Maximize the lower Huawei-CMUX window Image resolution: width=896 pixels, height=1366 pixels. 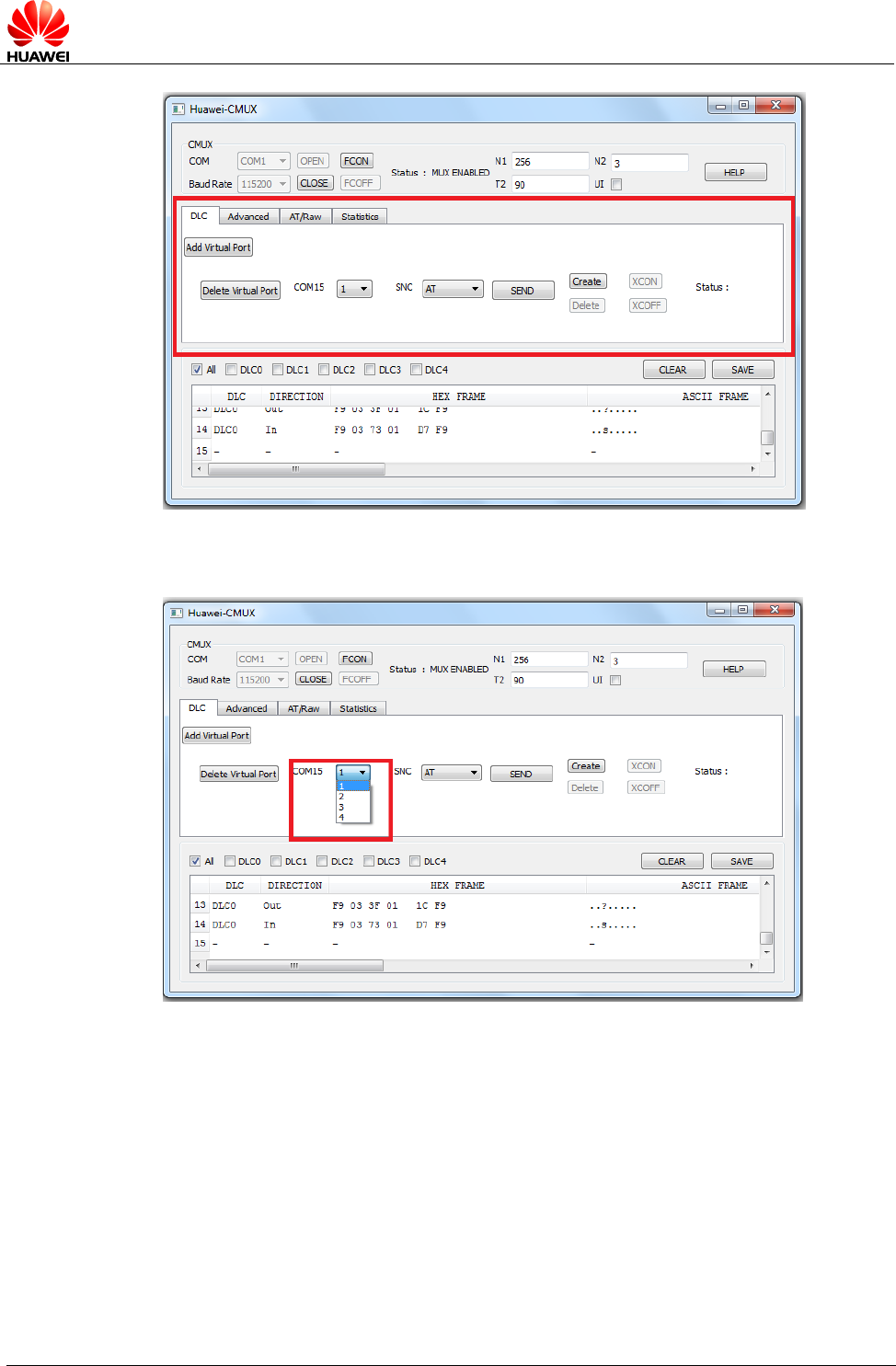click(x=742, y=609)
